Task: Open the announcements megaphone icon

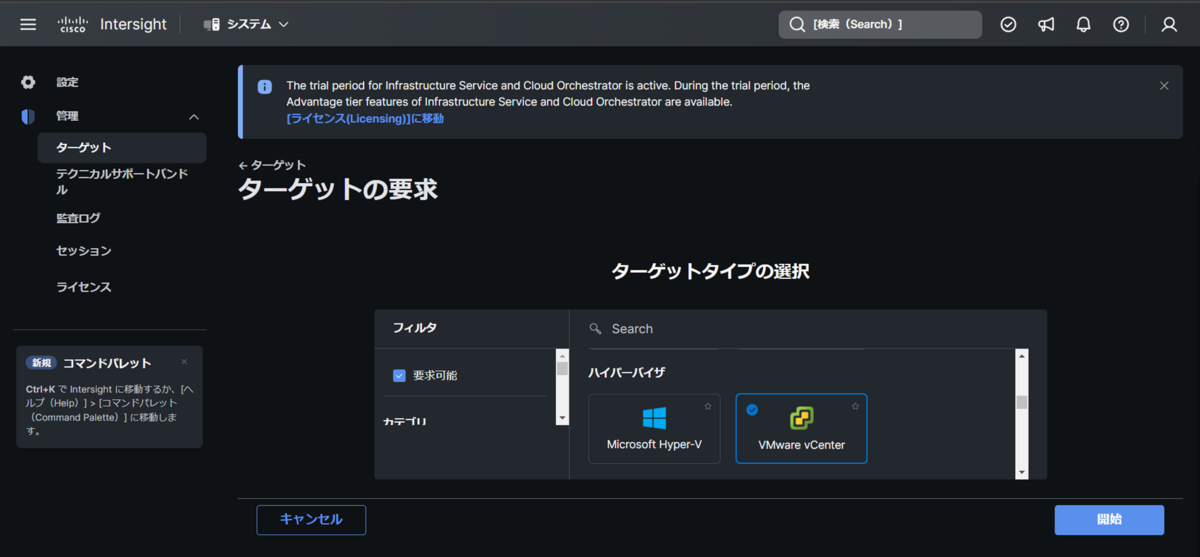Action: 1046,24
